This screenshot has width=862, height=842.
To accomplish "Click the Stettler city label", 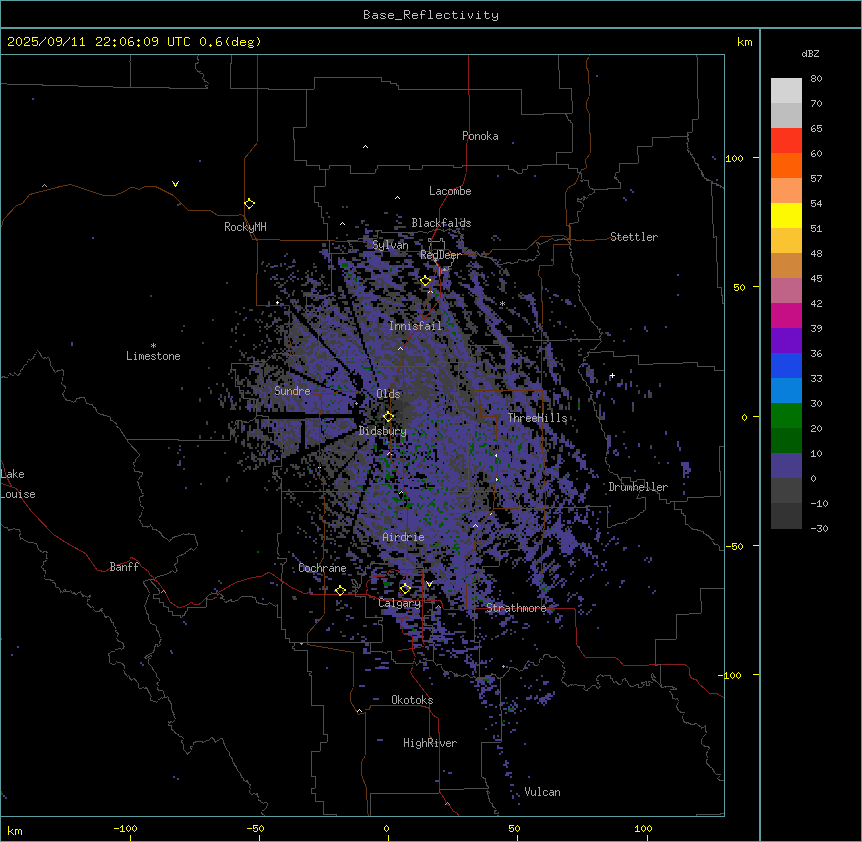I will coord(634,237).
